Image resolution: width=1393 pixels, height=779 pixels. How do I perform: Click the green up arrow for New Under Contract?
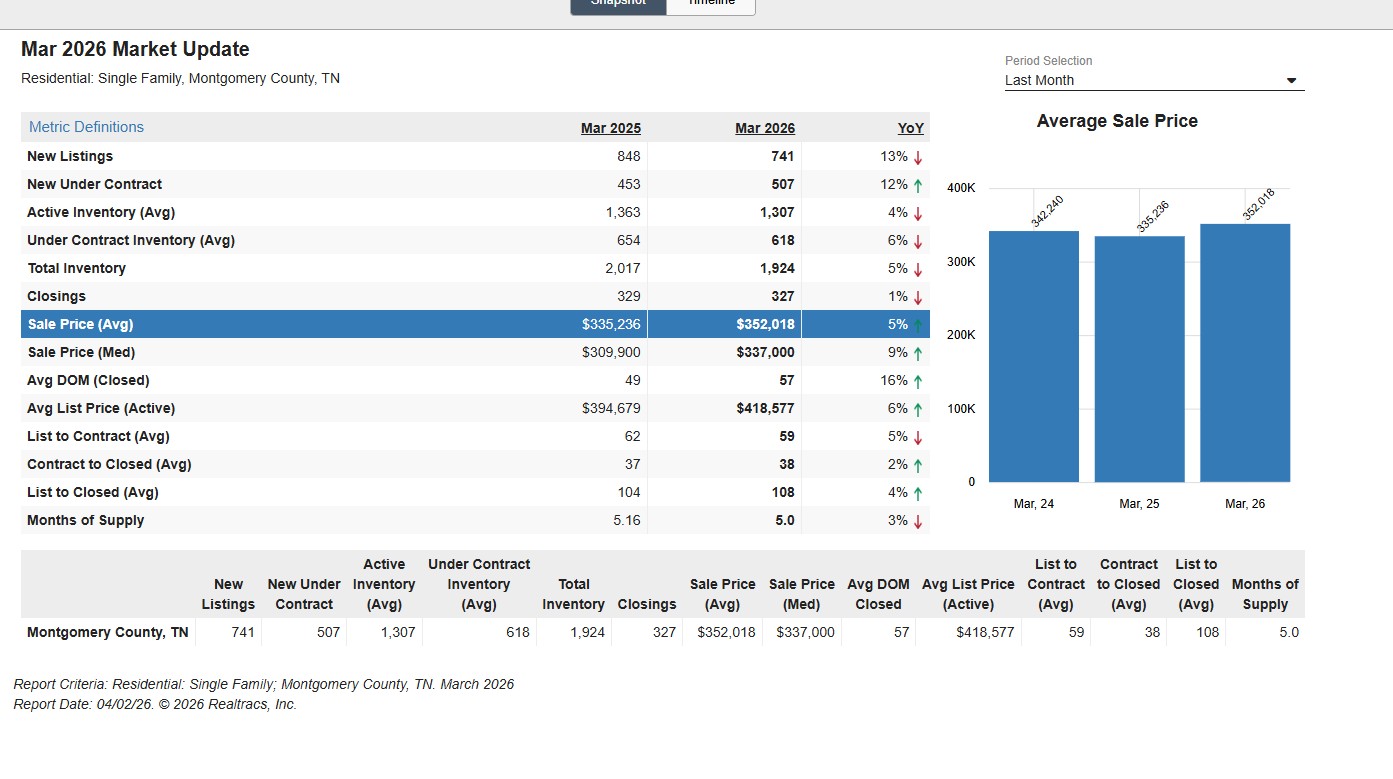pyautogui.click(x=918, y=185)
